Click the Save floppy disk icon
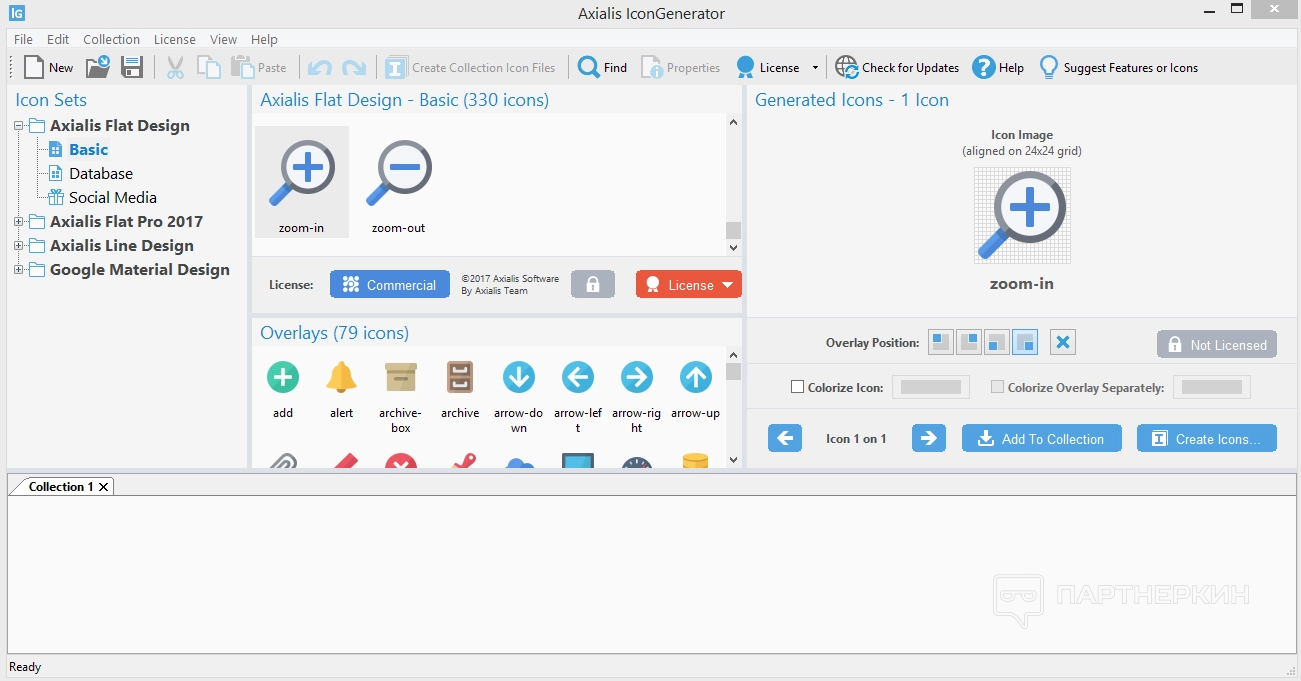The height and width of the screenshot is (681, 1301). (132, 67)
